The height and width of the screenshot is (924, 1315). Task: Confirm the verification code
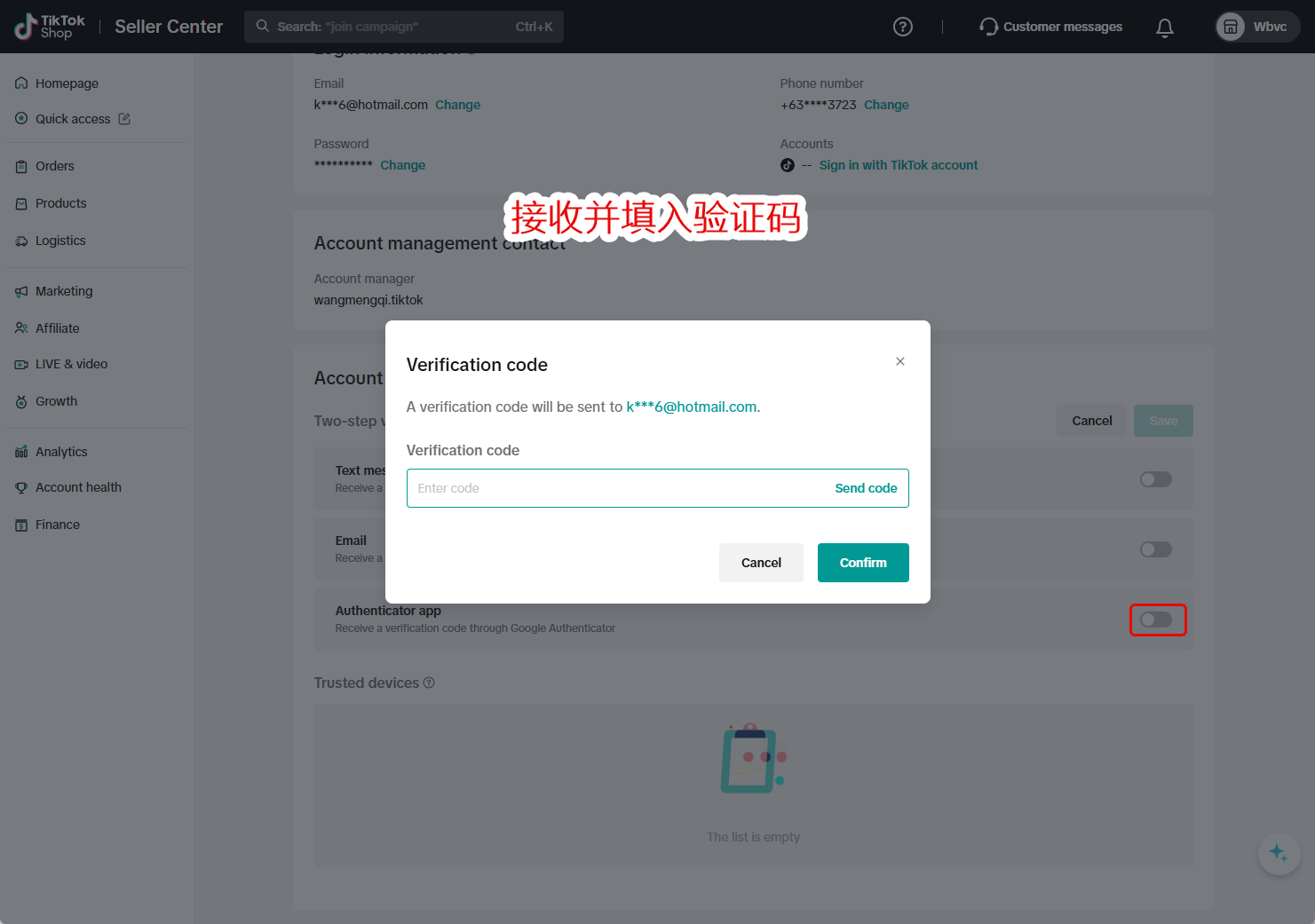(x=863, y=563)
